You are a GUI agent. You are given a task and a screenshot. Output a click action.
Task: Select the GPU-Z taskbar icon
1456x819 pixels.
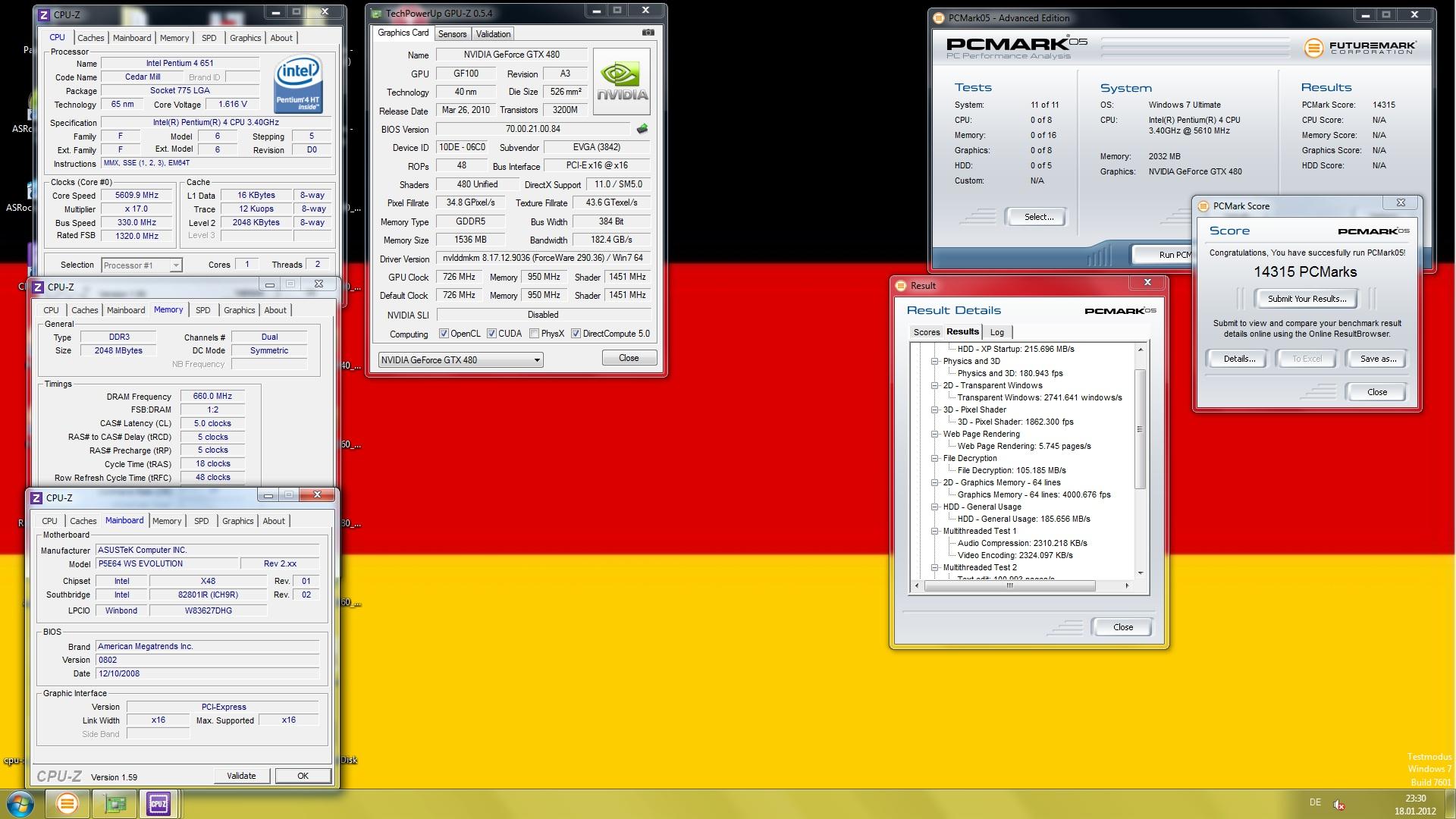click(x=115, y=804)
